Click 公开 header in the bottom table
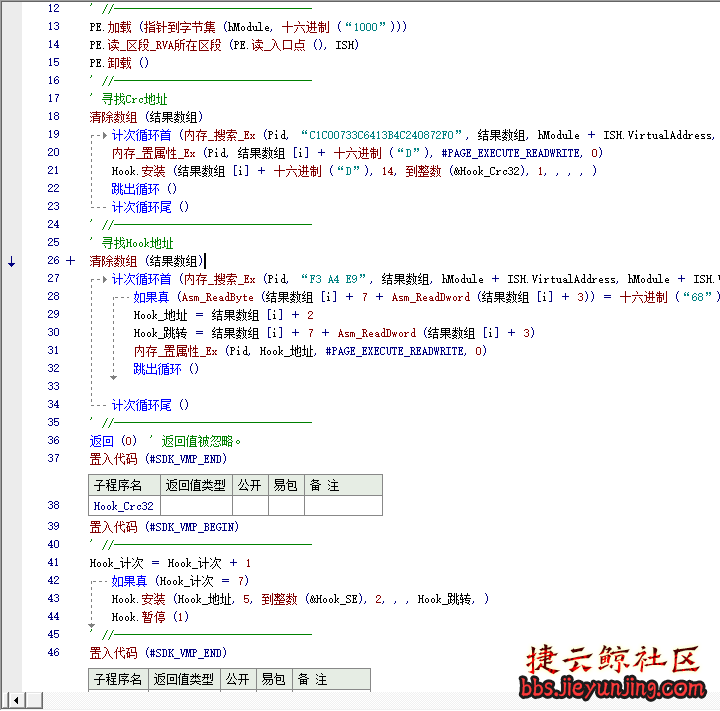 (238, 679)
